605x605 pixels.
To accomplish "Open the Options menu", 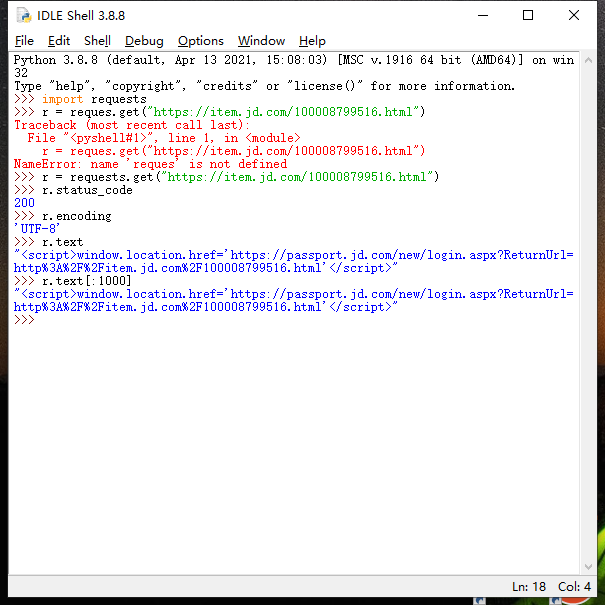I will click(201, 41).
